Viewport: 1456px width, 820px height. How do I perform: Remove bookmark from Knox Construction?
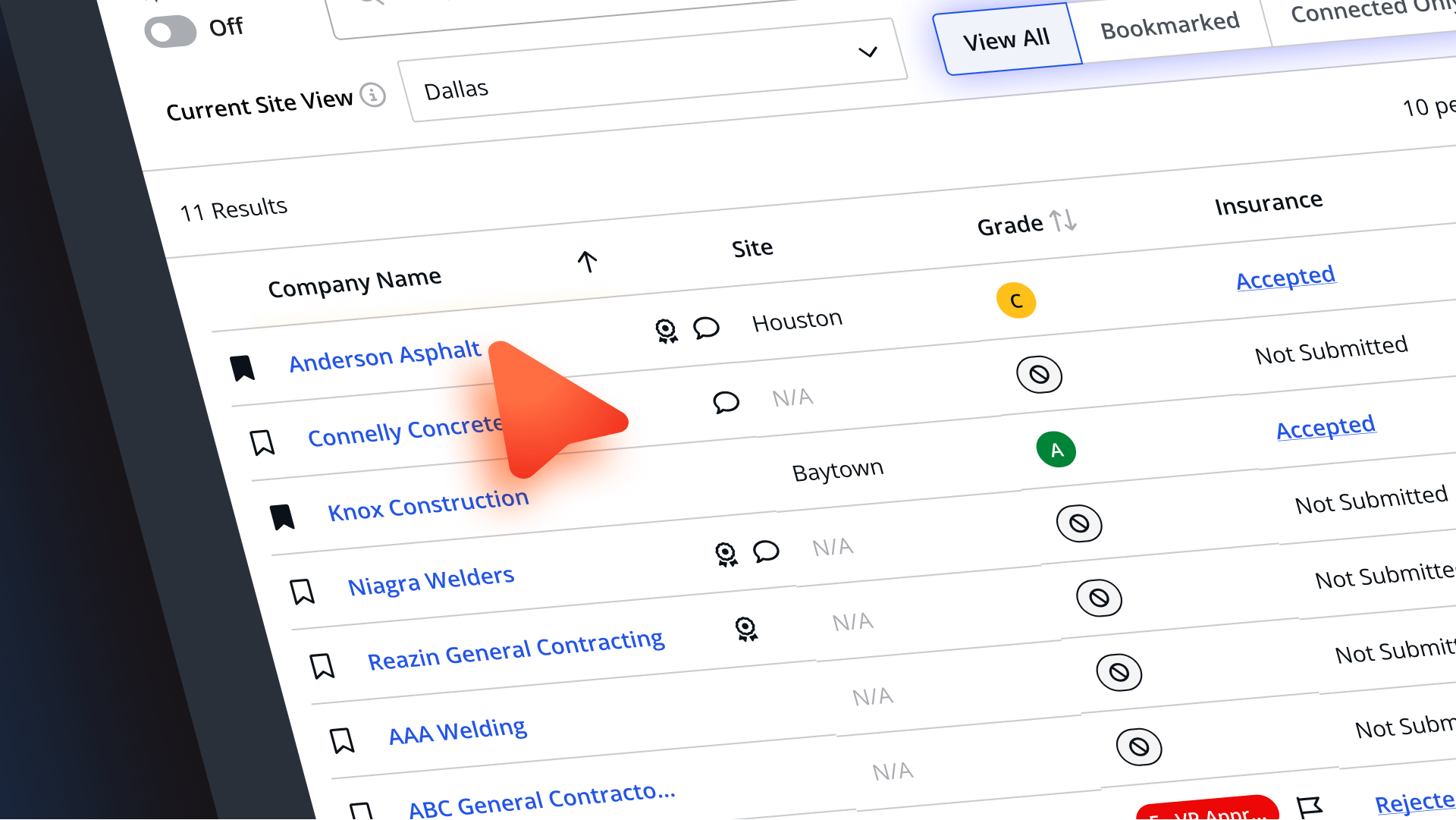[282, 517]
